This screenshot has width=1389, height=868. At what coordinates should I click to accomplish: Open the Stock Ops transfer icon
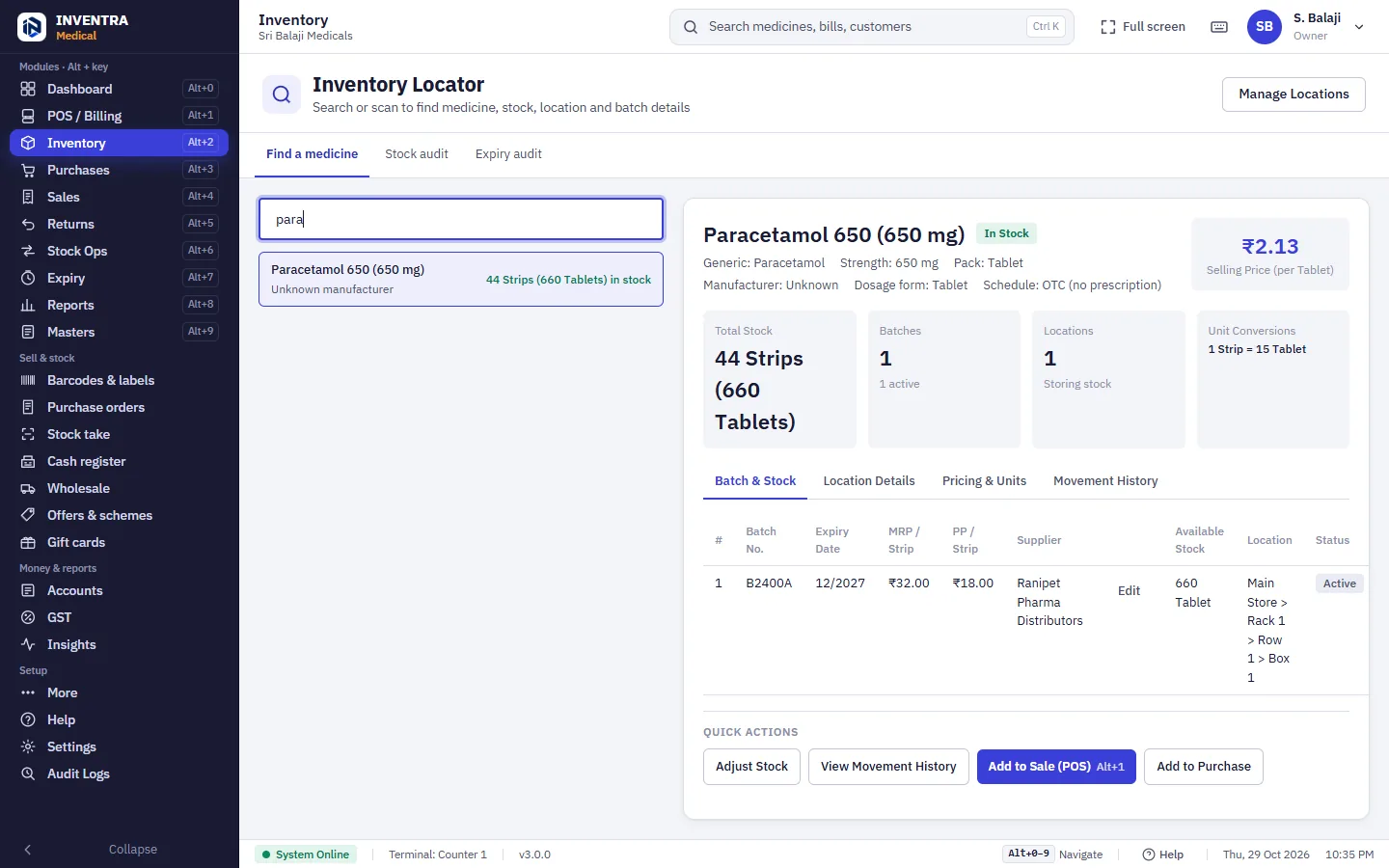click(x=28, y=251)
